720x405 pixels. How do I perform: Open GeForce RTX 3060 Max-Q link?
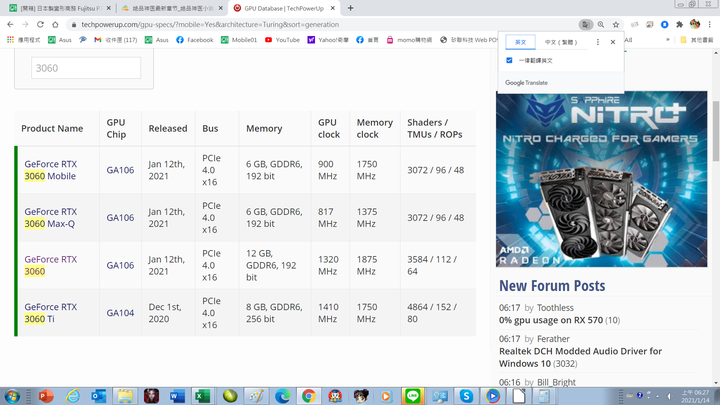coord(51,218)
